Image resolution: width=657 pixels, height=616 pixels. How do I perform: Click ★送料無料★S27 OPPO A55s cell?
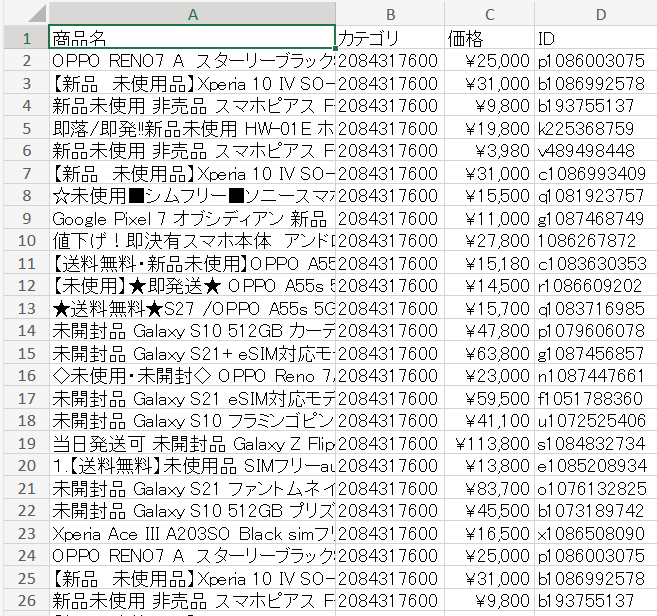click(192, 308)
